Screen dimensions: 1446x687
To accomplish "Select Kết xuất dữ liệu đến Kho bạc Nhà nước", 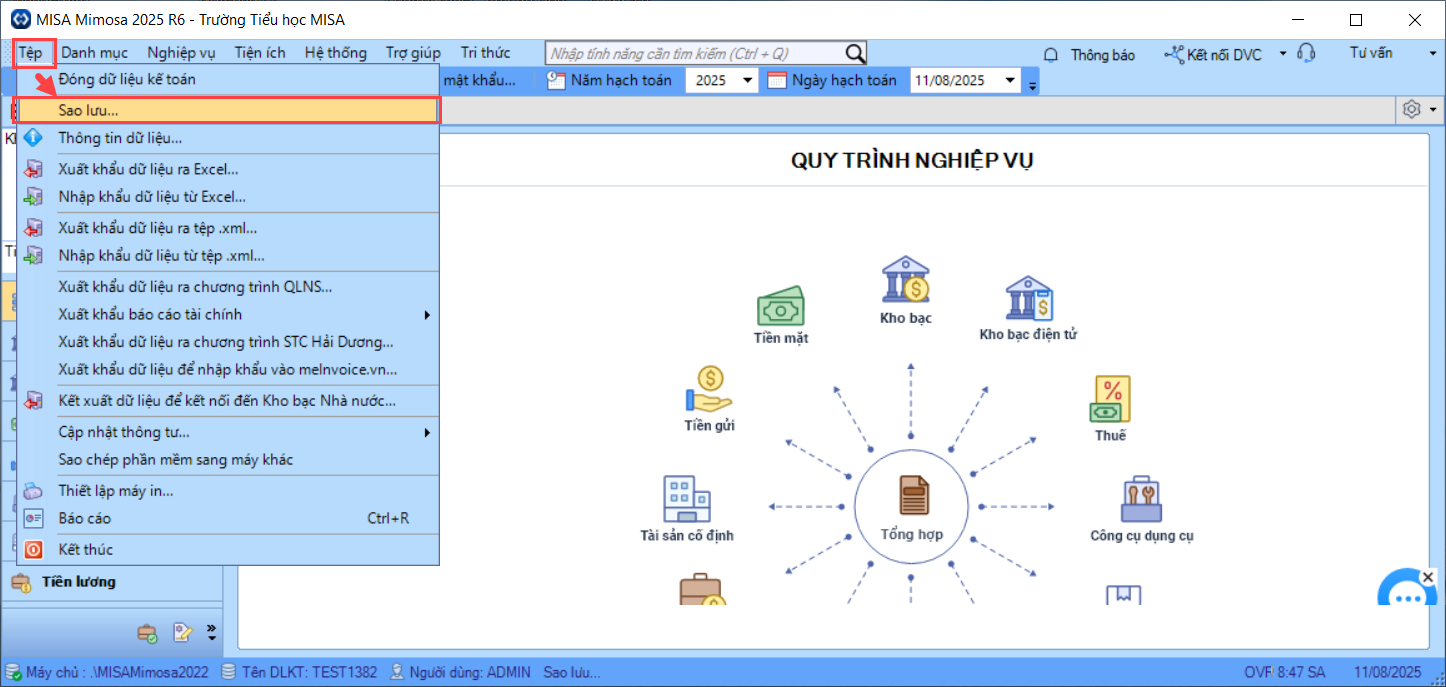I will [x=228, y=402].
